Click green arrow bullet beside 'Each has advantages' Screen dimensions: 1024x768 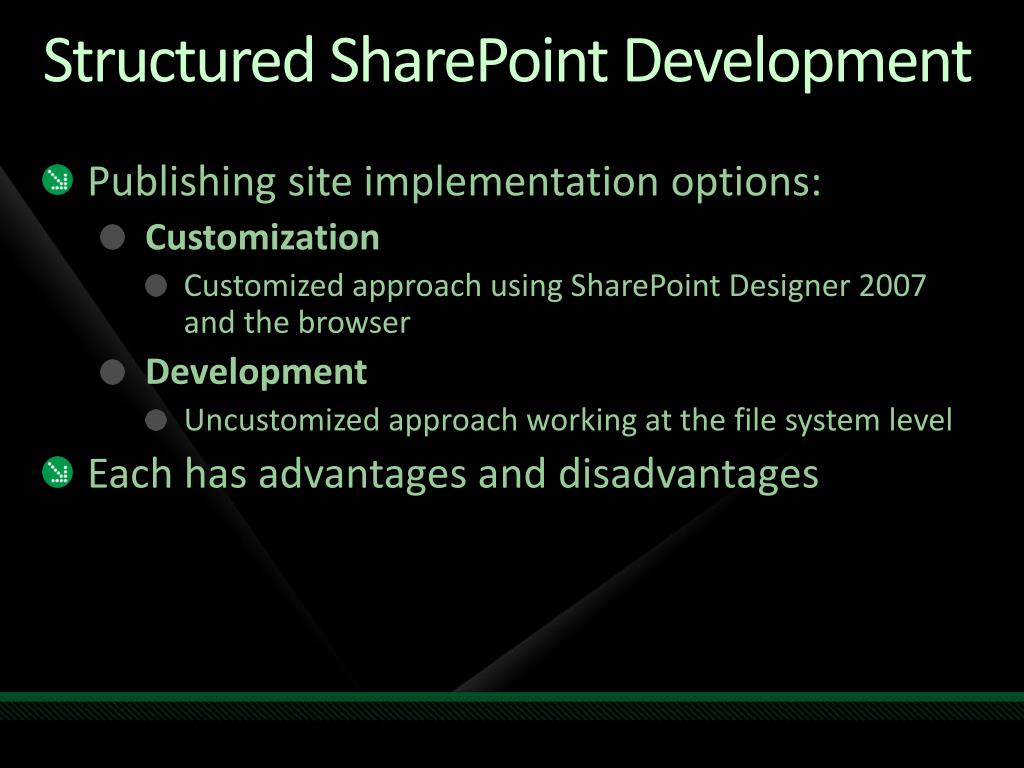[x=57, y=472]
